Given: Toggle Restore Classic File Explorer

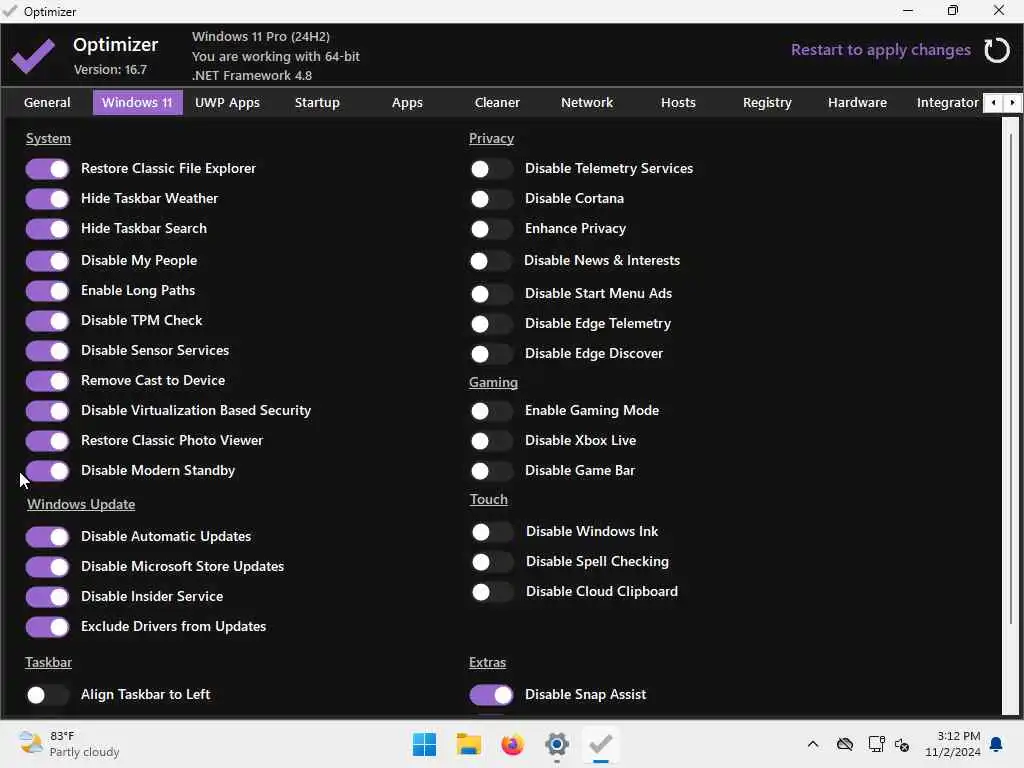Looking at the screenshot, I should [47, 169].
